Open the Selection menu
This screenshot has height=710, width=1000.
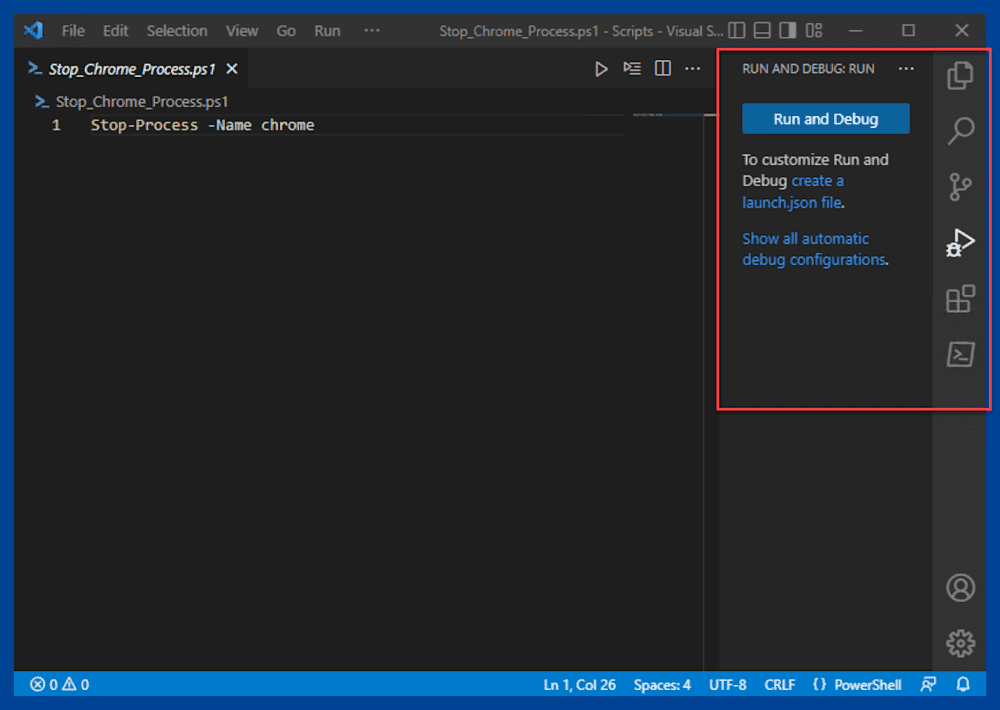tap(177, 31)
